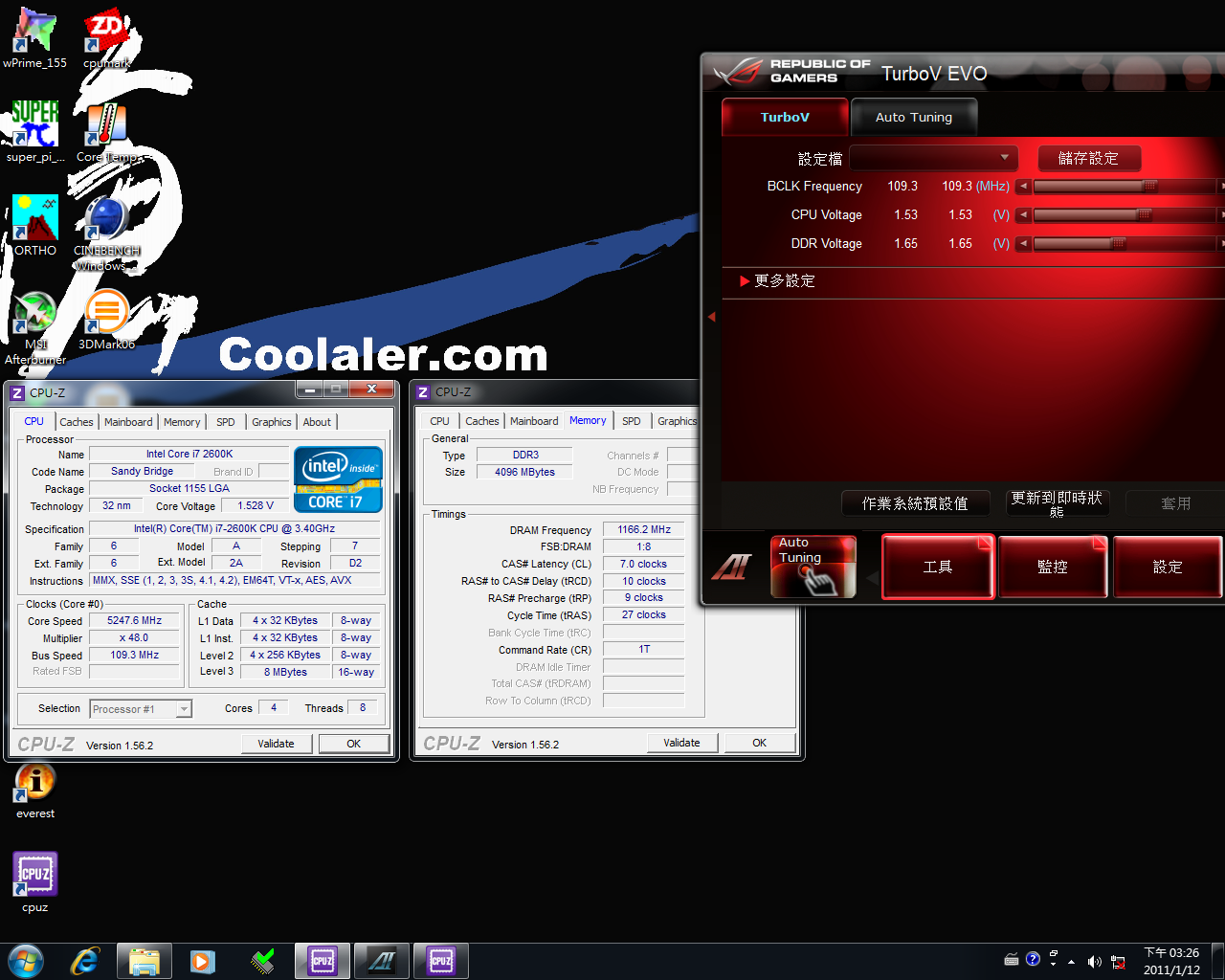Screen dimensions: 1225x980
Task: Launch the ORTHOS desktop shortcut
Action: (x=35, y=226)
